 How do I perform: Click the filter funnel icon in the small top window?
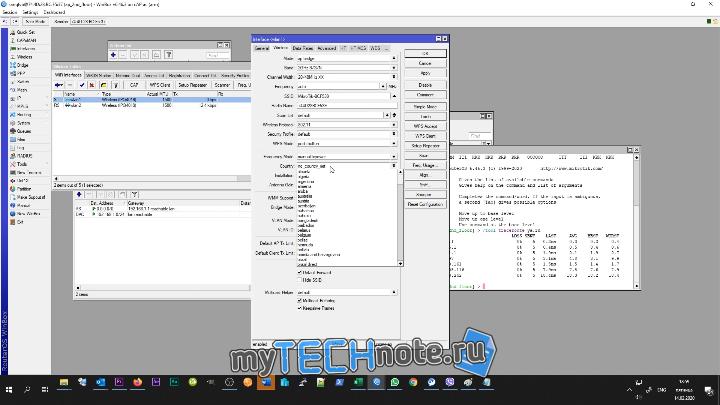[169, 55]
